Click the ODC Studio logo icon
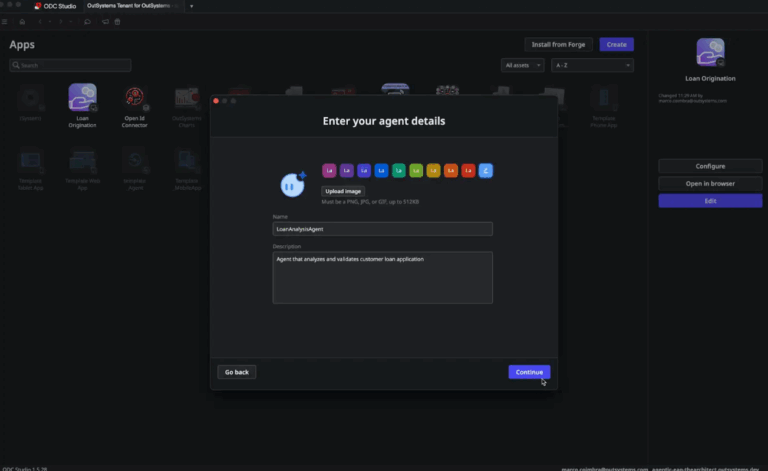Viewport: 768px width, 471px height. coord(38,6)
